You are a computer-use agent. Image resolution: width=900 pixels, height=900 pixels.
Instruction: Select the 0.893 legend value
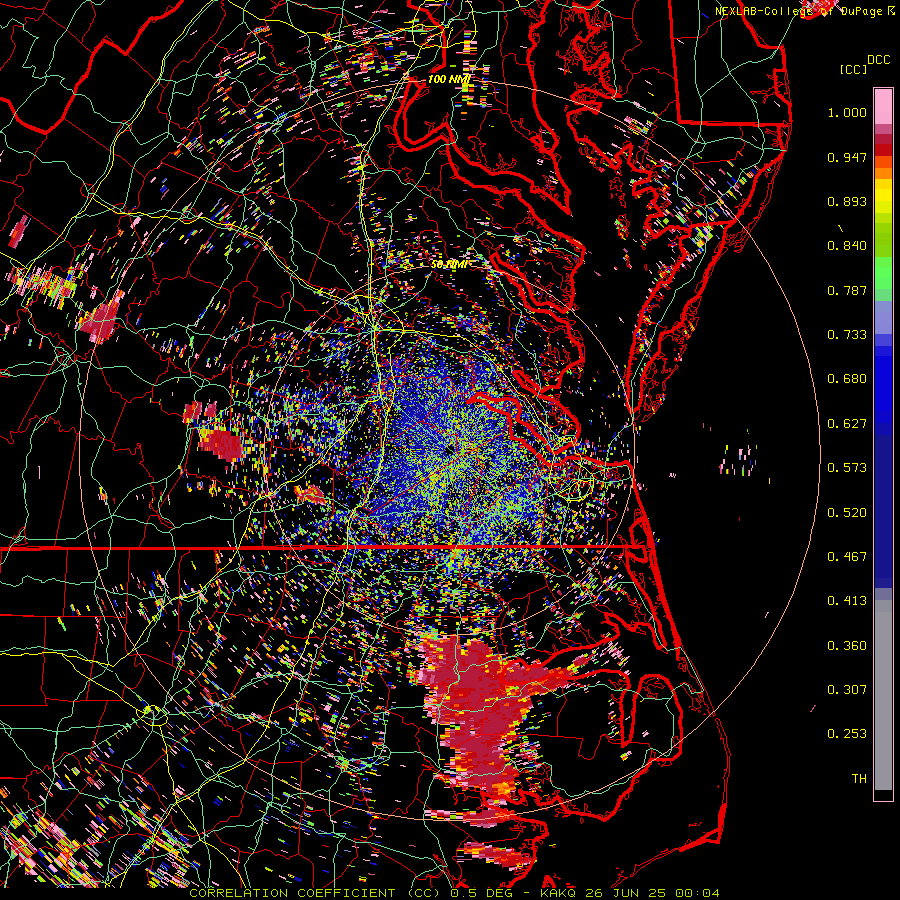pyautogui.click(x=847, y=201)
